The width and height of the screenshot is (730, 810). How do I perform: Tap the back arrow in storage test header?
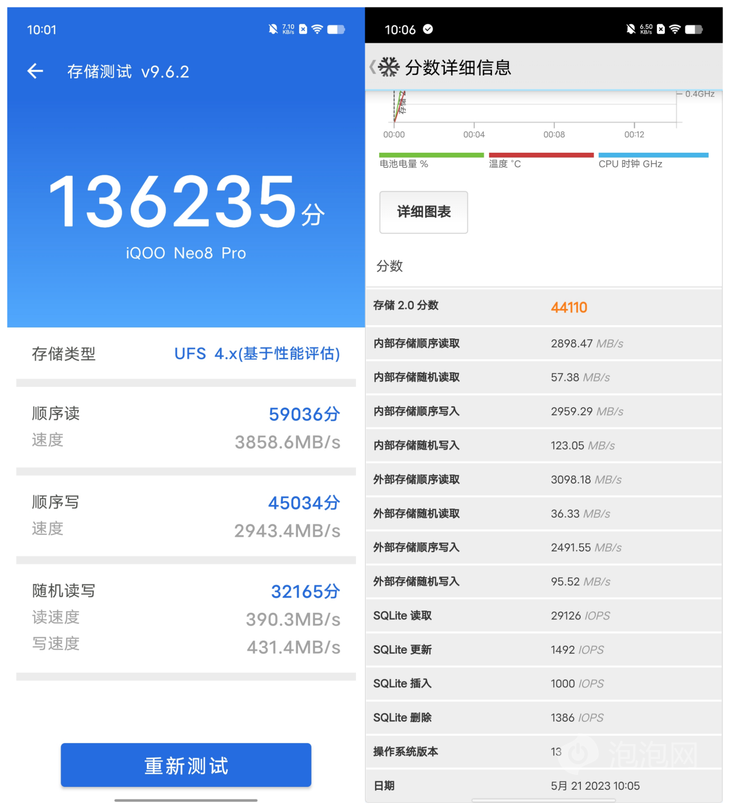coord(35,71)
